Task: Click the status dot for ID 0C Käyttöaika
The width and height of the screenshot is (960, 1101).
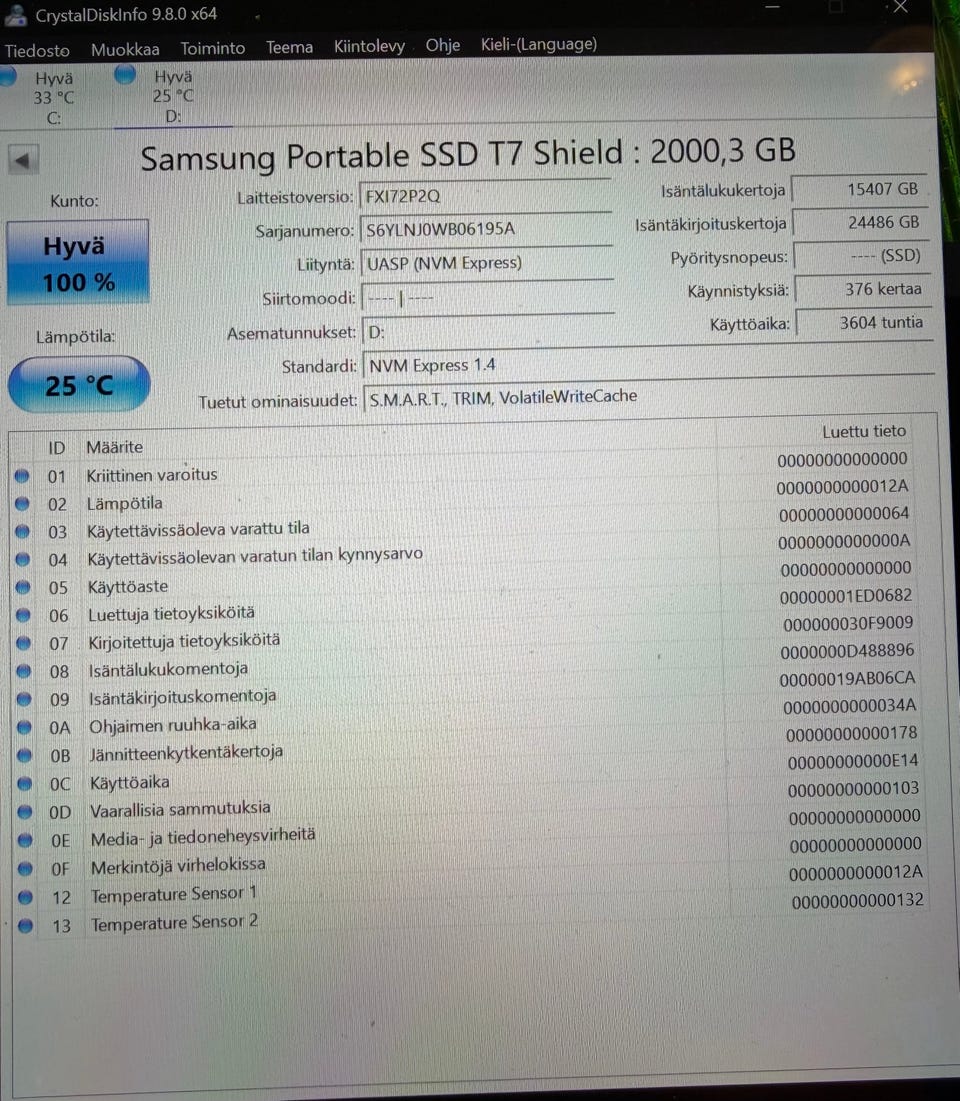Action: [25, 783]
